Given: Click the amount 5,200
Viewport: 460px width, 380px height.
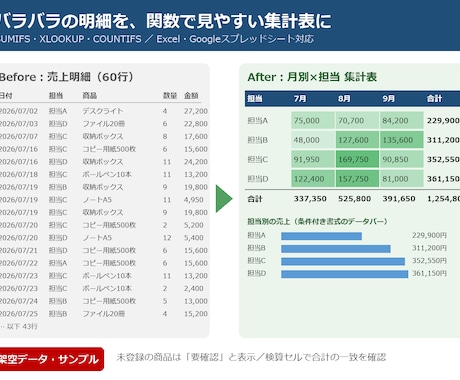Looking at the screenshot, I should coord(194,225).
